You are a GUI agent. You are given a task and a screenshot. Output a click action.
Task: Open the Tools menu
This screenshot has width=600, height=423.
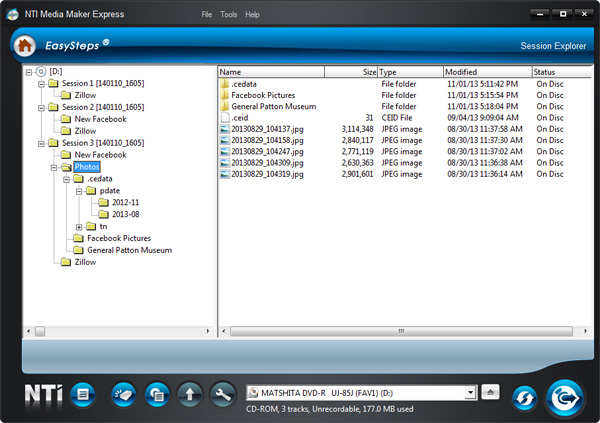pyautogui.click(x=228, y=15)
